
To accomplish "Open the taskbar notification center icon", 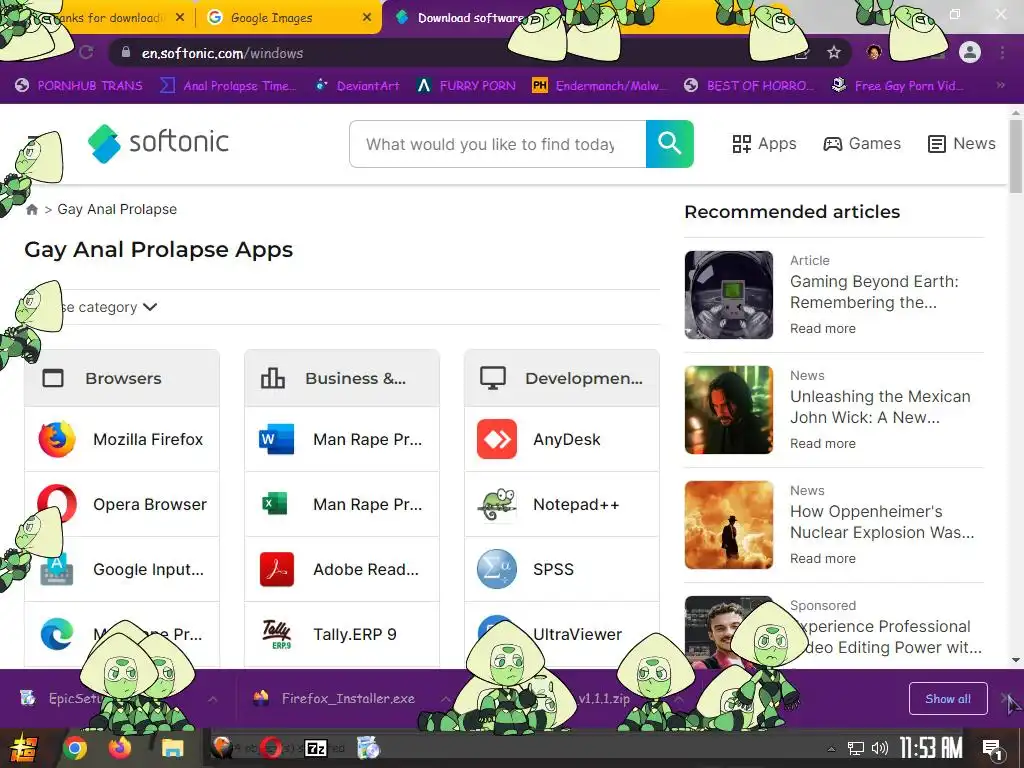I will click(993, 749).
